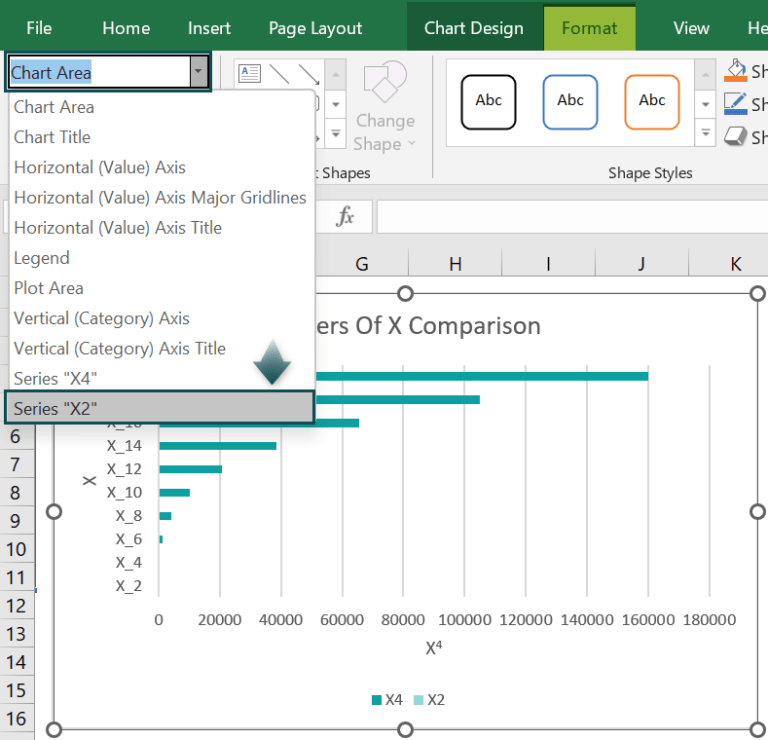Select the horizontal axis title X⁴
The image size is (768, 740).
tap(433, 647)
